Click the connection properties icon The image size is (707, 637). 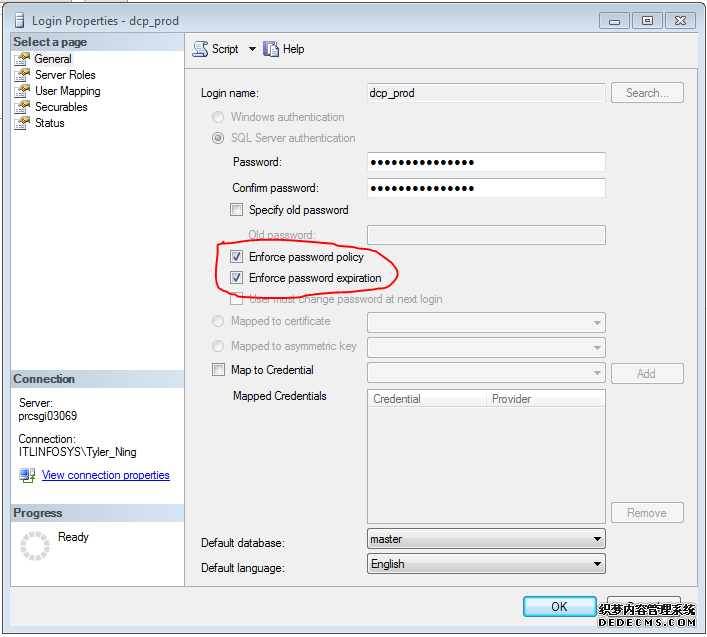coord(27,475)
